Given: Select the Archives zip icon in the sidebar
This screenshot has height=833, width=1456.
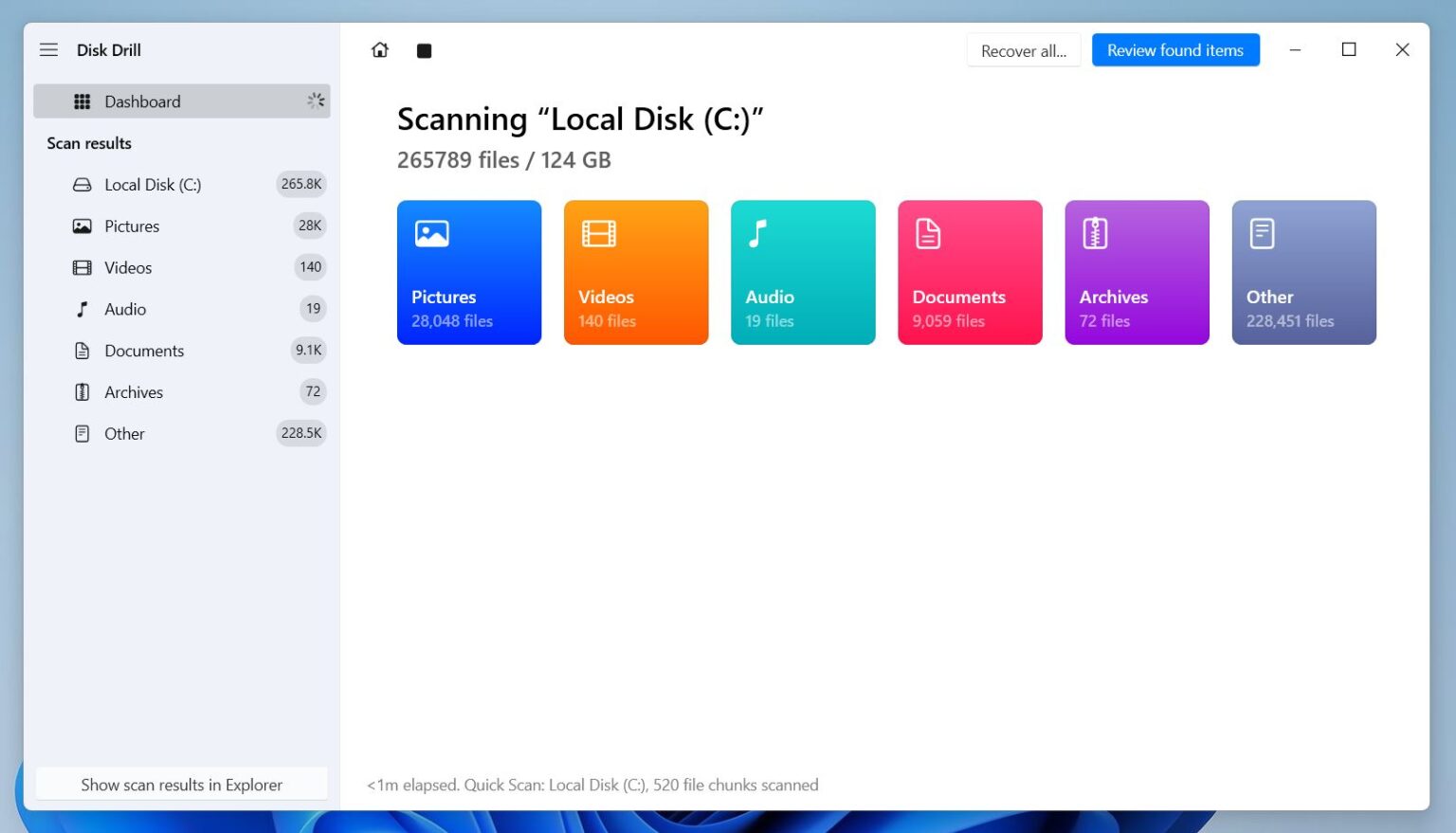Looking at the screenshot, I should click(82, 391).
